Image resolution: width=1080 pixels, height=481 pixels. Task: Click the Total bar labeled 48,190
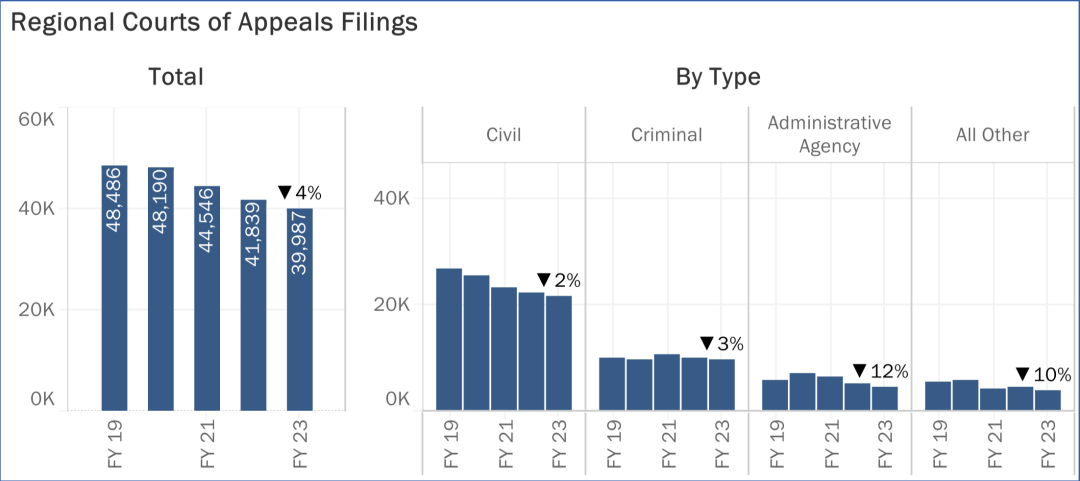point(161,289)
